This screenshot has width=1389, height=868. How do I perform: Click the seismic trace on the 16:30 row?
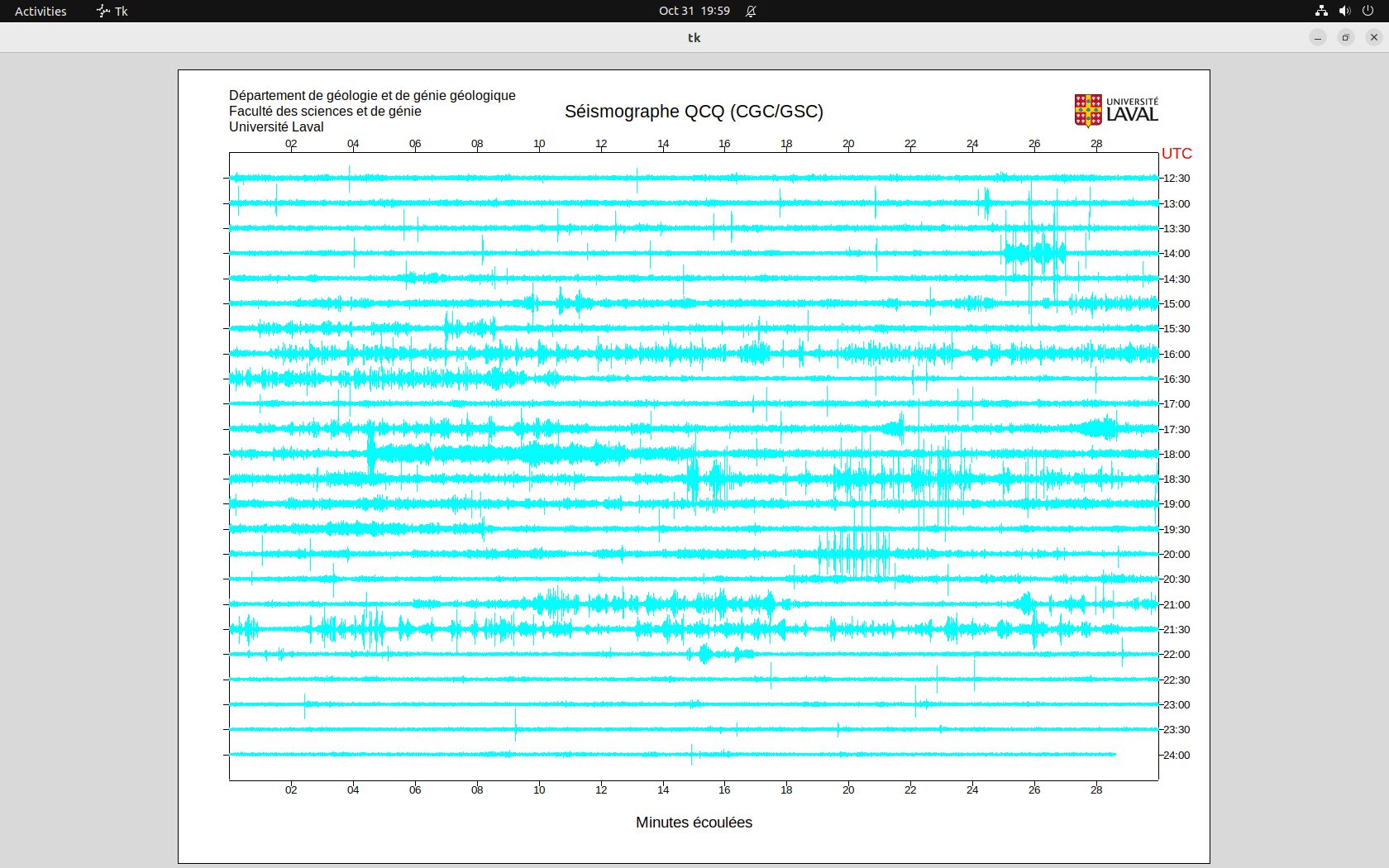(x=694, y=379)
